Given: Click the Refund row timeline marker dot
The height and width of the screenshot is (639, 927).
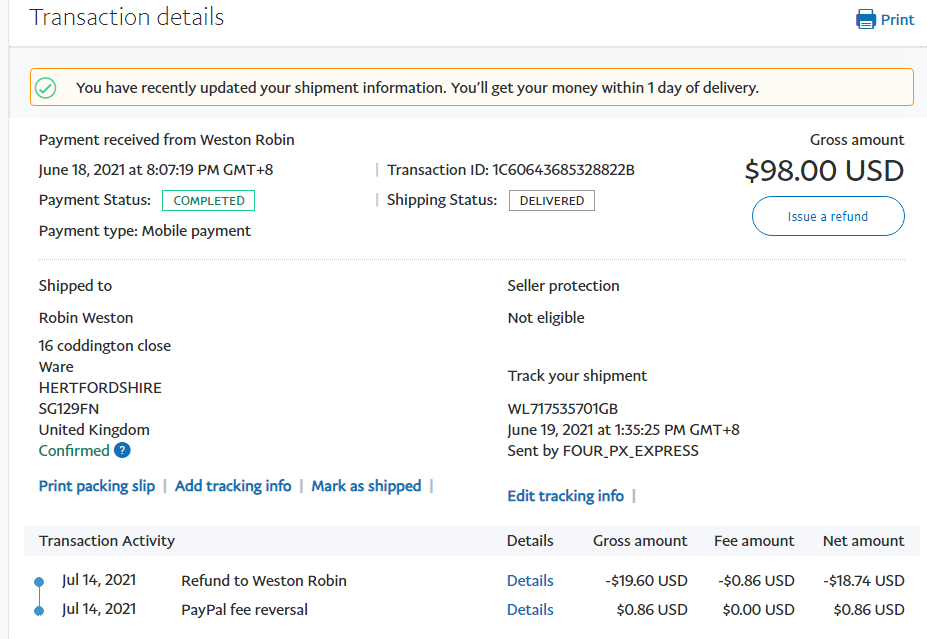Looking at the screenshot, I should 39,581.
